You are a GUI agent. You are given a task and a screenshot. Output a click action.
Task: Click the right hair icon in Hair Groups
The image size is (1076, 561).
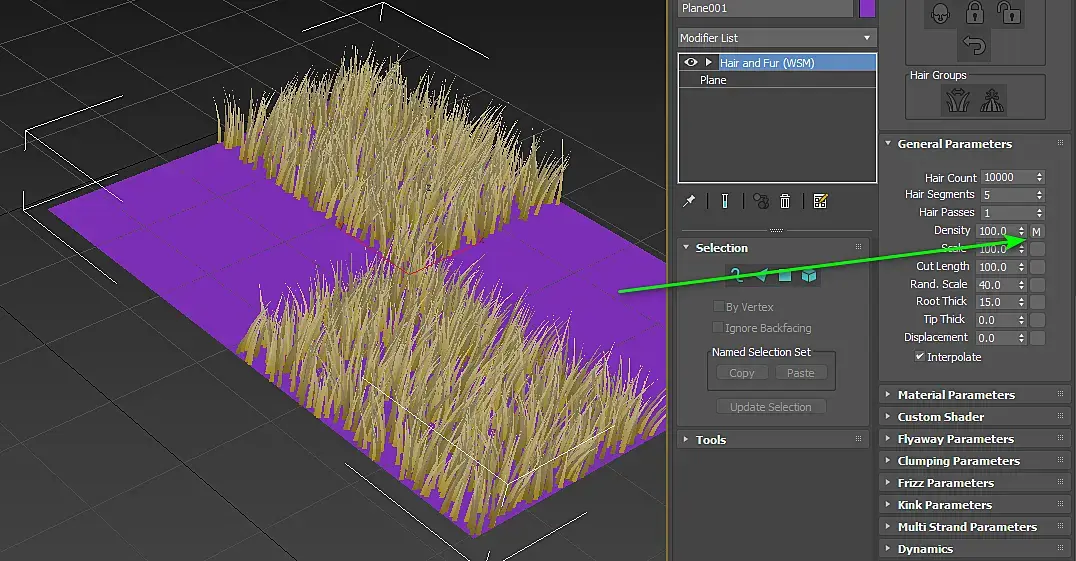pyautogui.click(x=993, y=100)
